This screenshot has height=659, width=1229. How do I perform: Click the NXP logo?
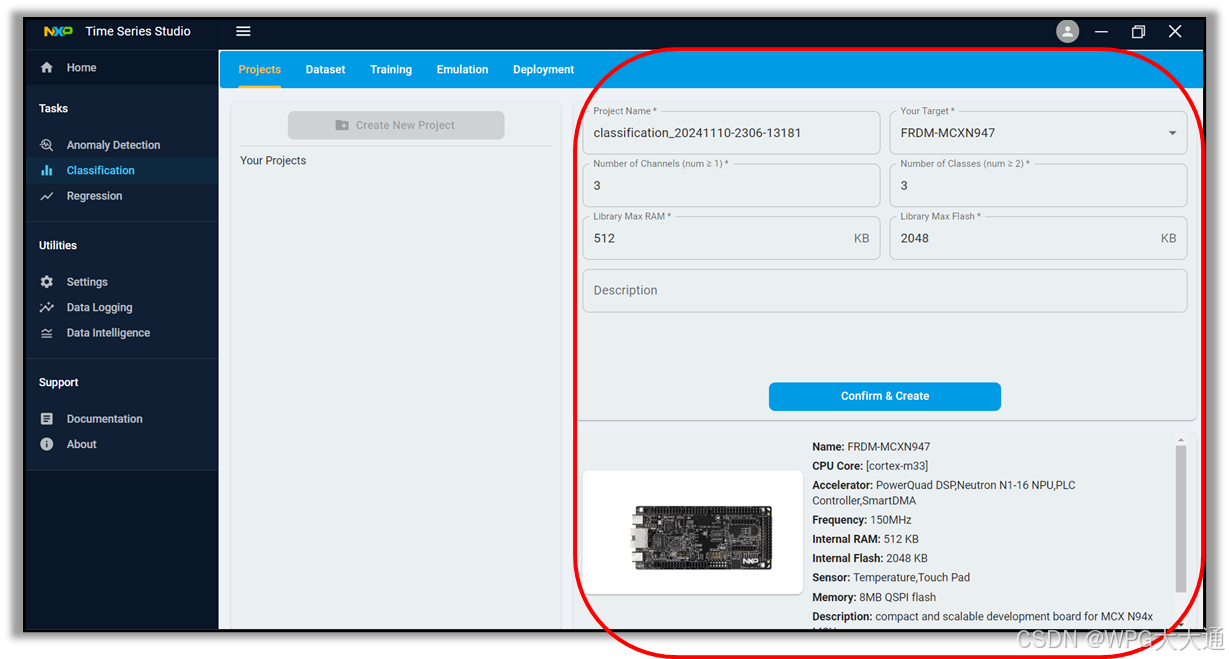58,31
